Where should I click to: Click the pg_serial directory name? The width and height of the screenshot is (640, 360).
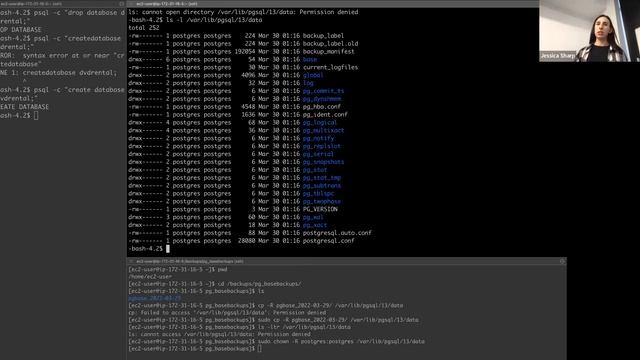pos(318,154)
